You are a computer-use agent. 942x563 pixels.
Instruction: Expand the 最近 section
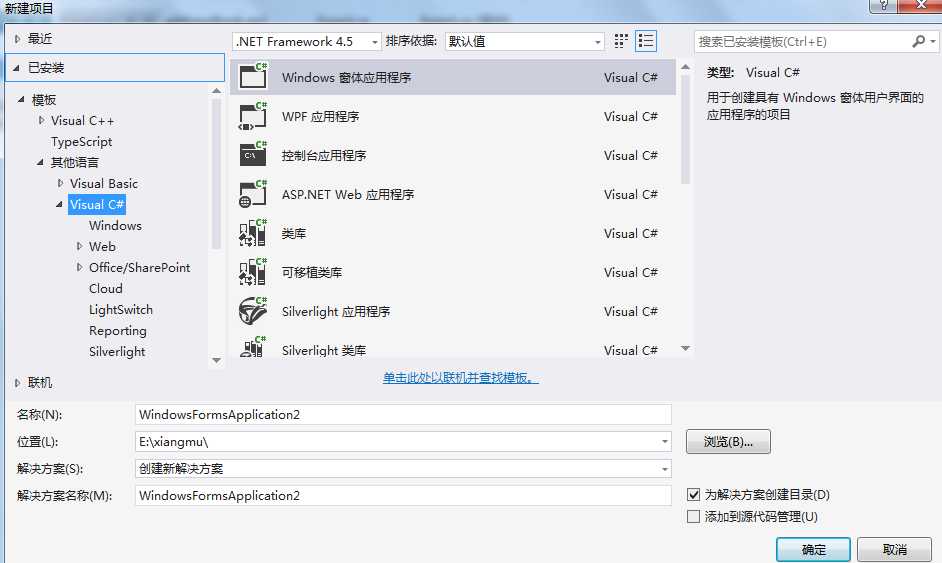click(17, 39)
